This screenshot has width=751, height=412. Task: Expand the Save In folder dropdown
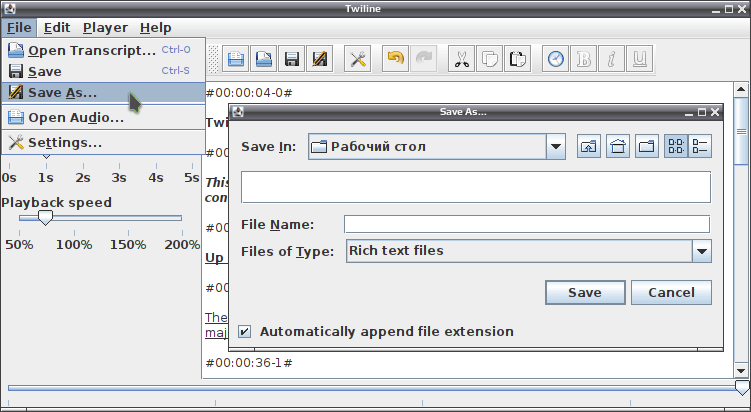coord(556,146)
